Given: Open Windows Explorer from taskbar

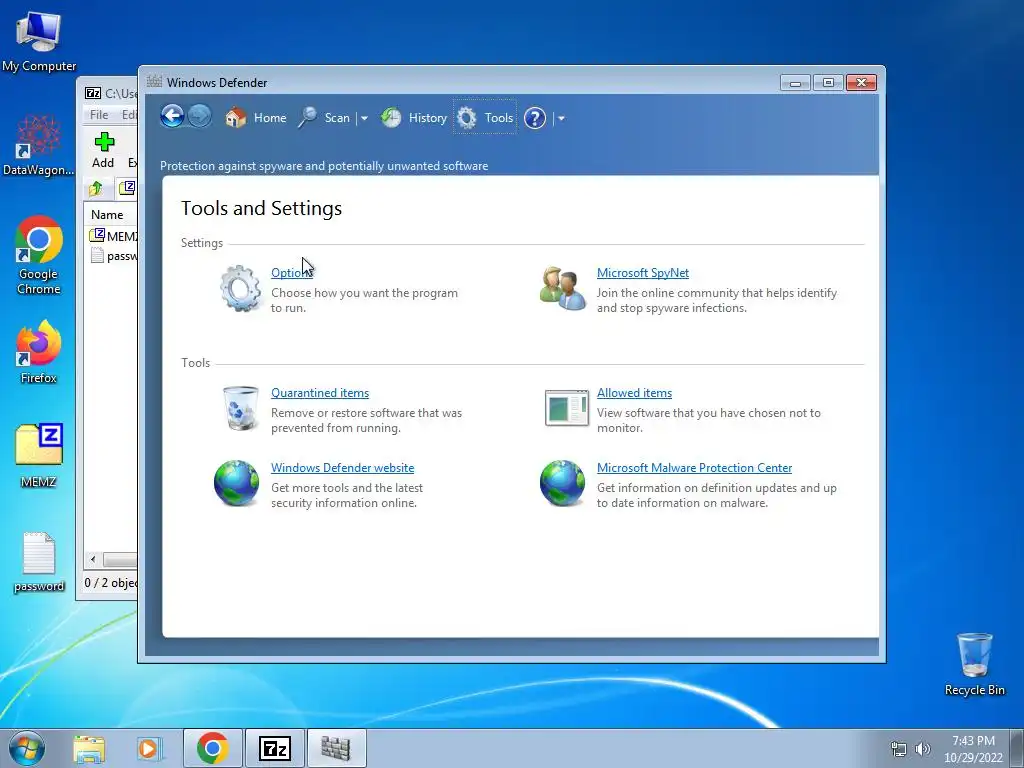Looking at the screenshot, I should 89,749.
